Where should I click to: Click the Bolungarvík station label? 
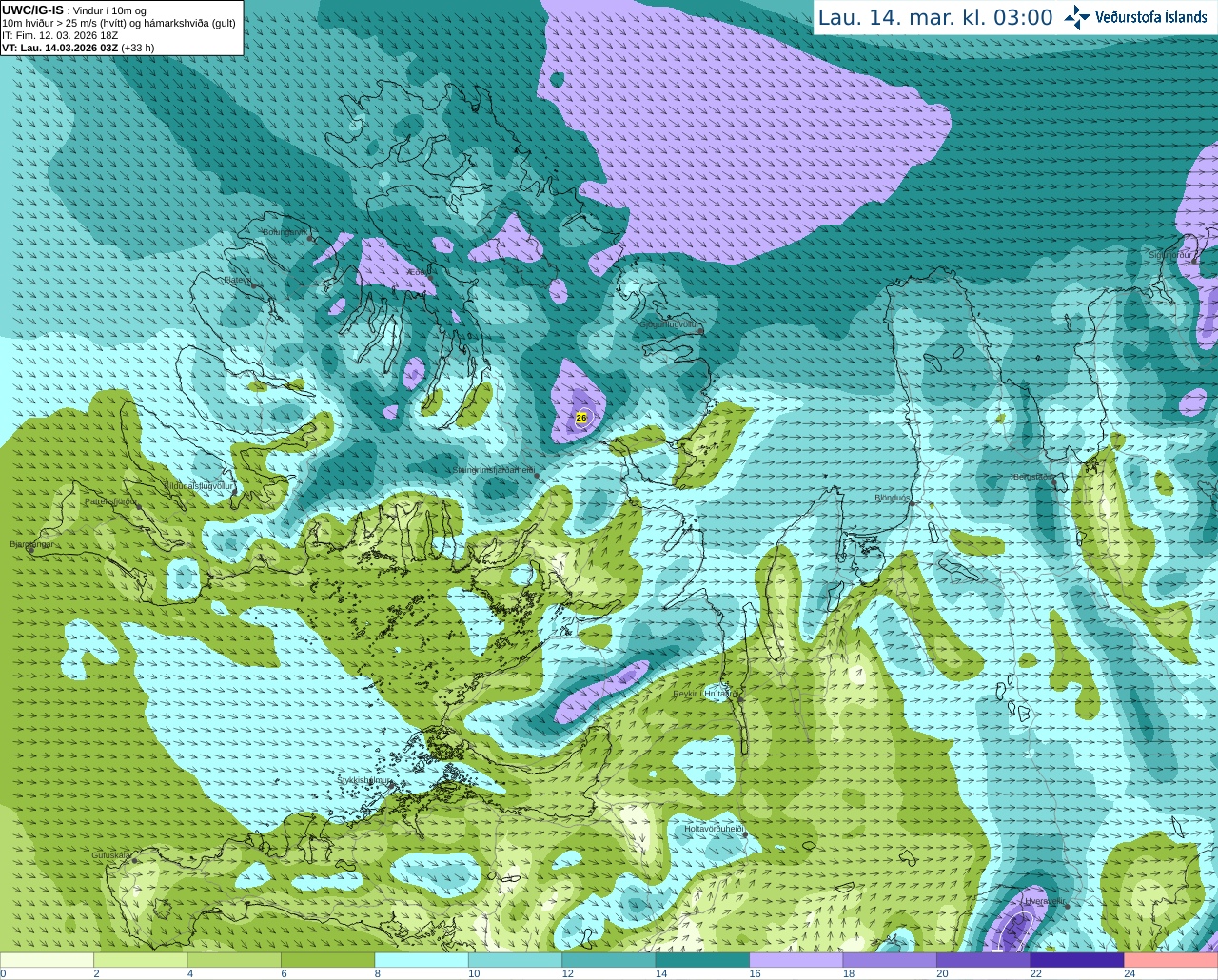(x=284, y=232)
